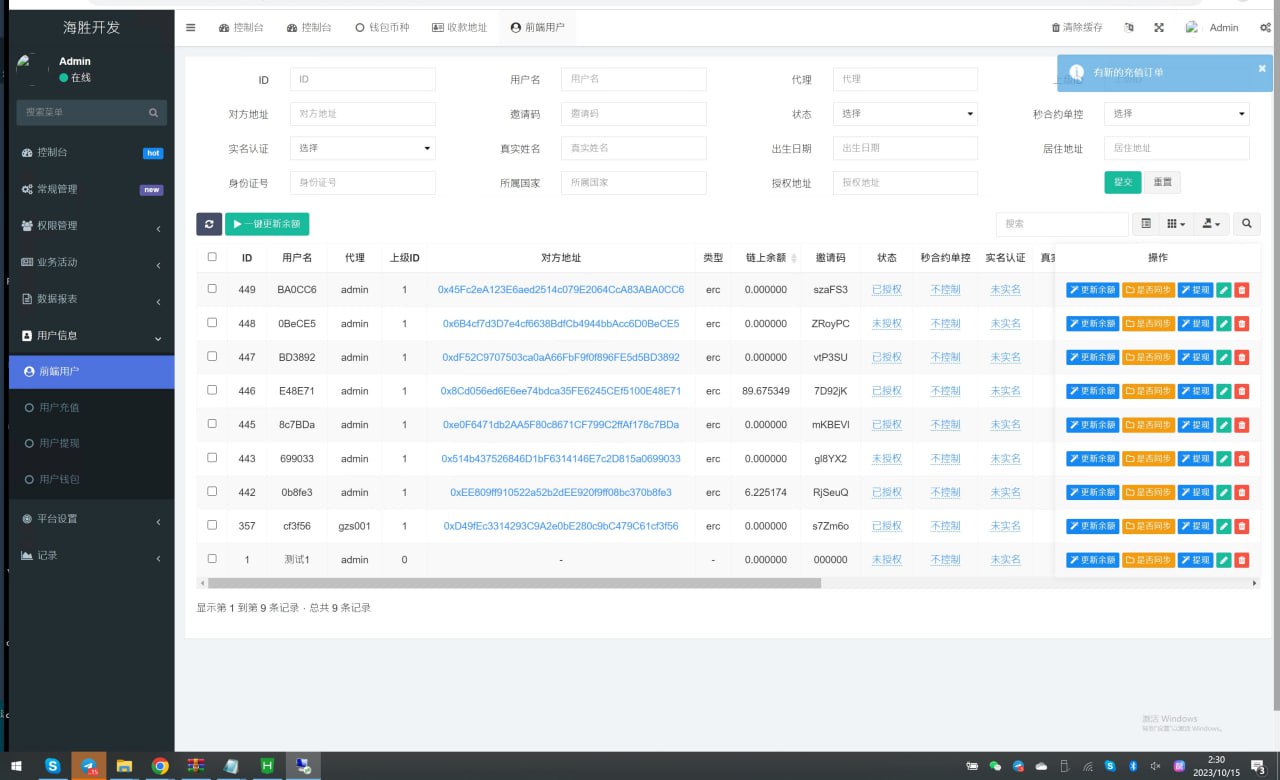The width and height of the screenshot is (1280, 780).
Task: Switch to the 前端用户 tab
Action: pos(537,28)
